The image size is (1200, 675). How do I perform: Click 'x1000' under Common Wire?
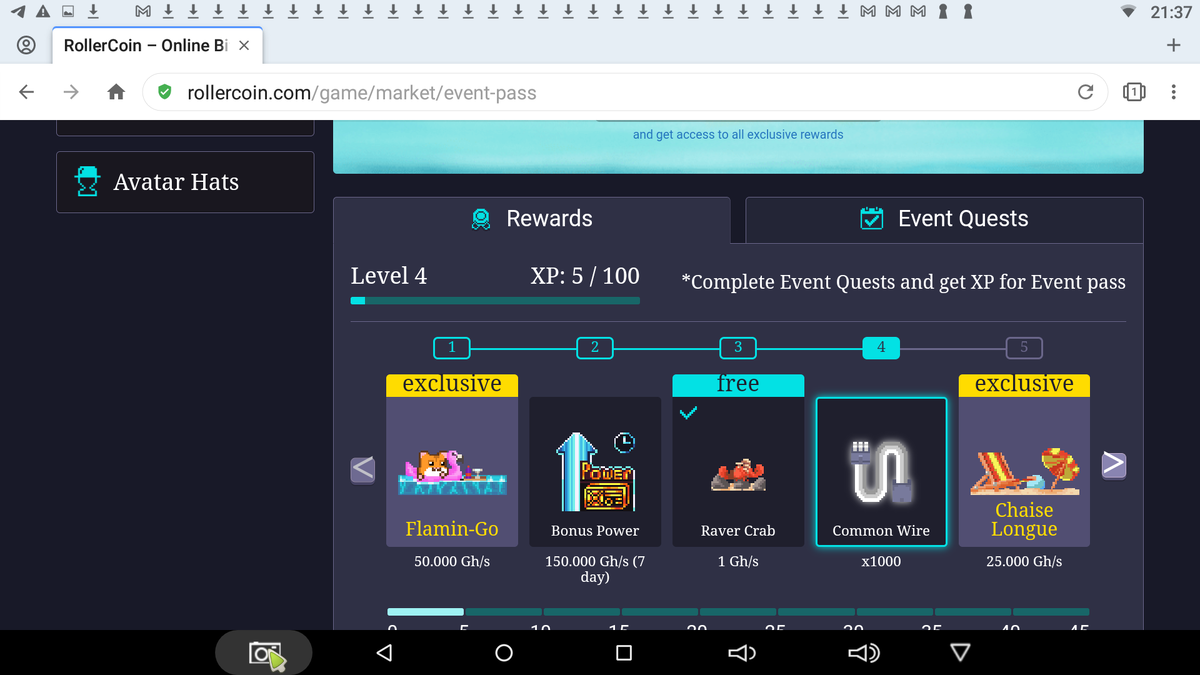click(881, 562)
